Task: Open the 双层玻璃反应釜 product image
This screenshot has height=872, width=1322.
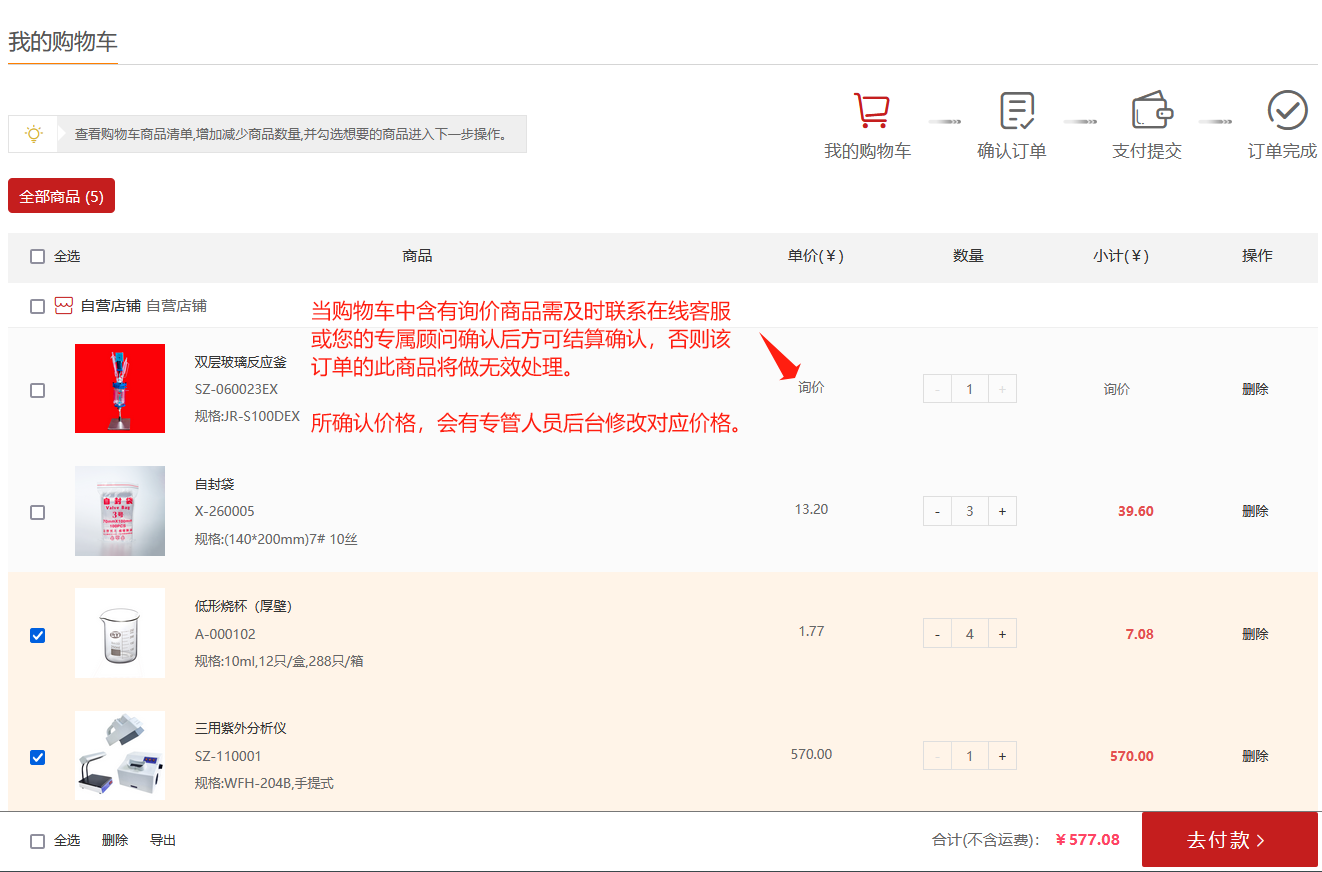Action: (x=120, y=388)
